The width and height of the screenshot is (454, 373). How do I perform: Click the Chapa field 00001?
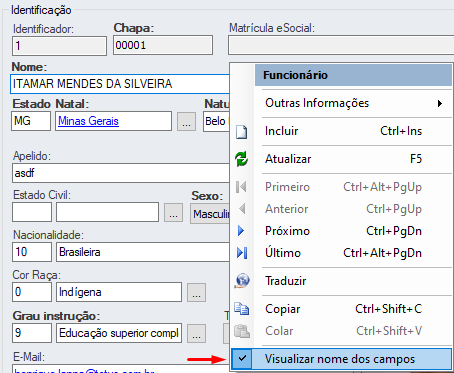(x=163, y=45)
